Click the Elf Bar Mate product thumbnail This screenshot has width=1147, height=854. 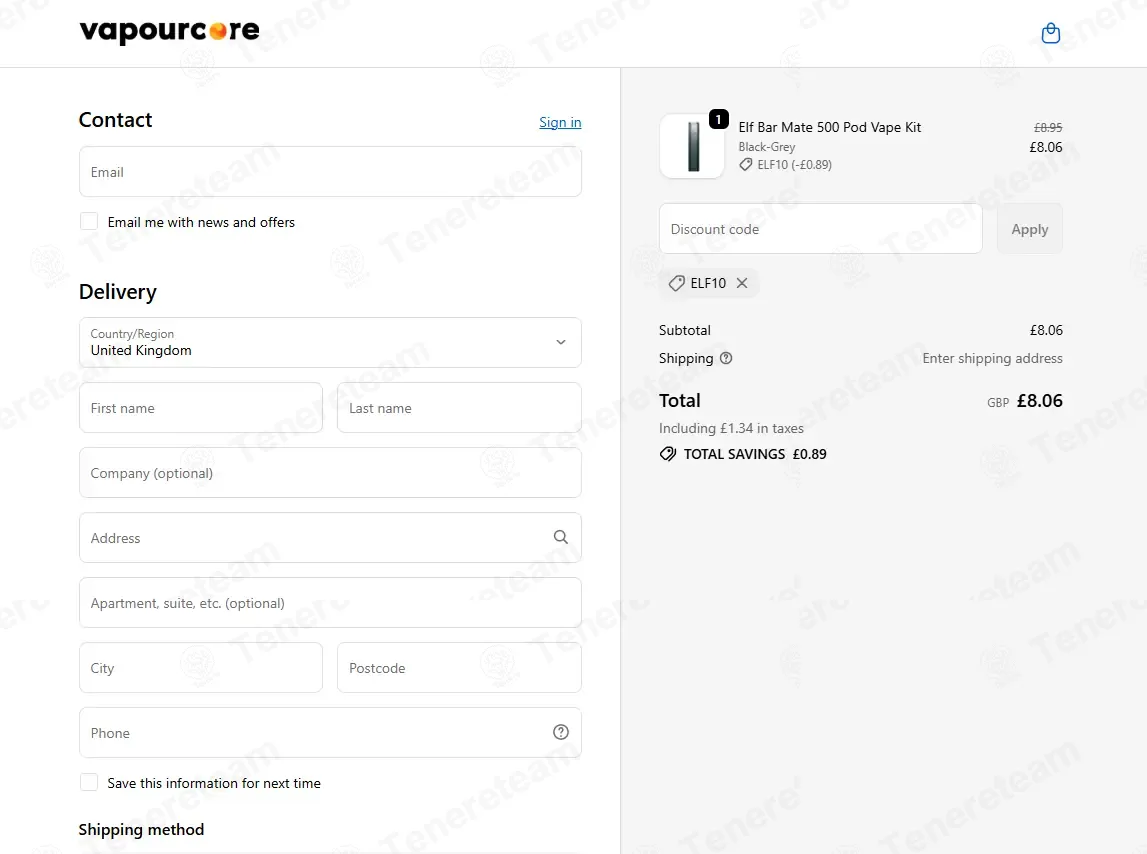tap(692, 146)
